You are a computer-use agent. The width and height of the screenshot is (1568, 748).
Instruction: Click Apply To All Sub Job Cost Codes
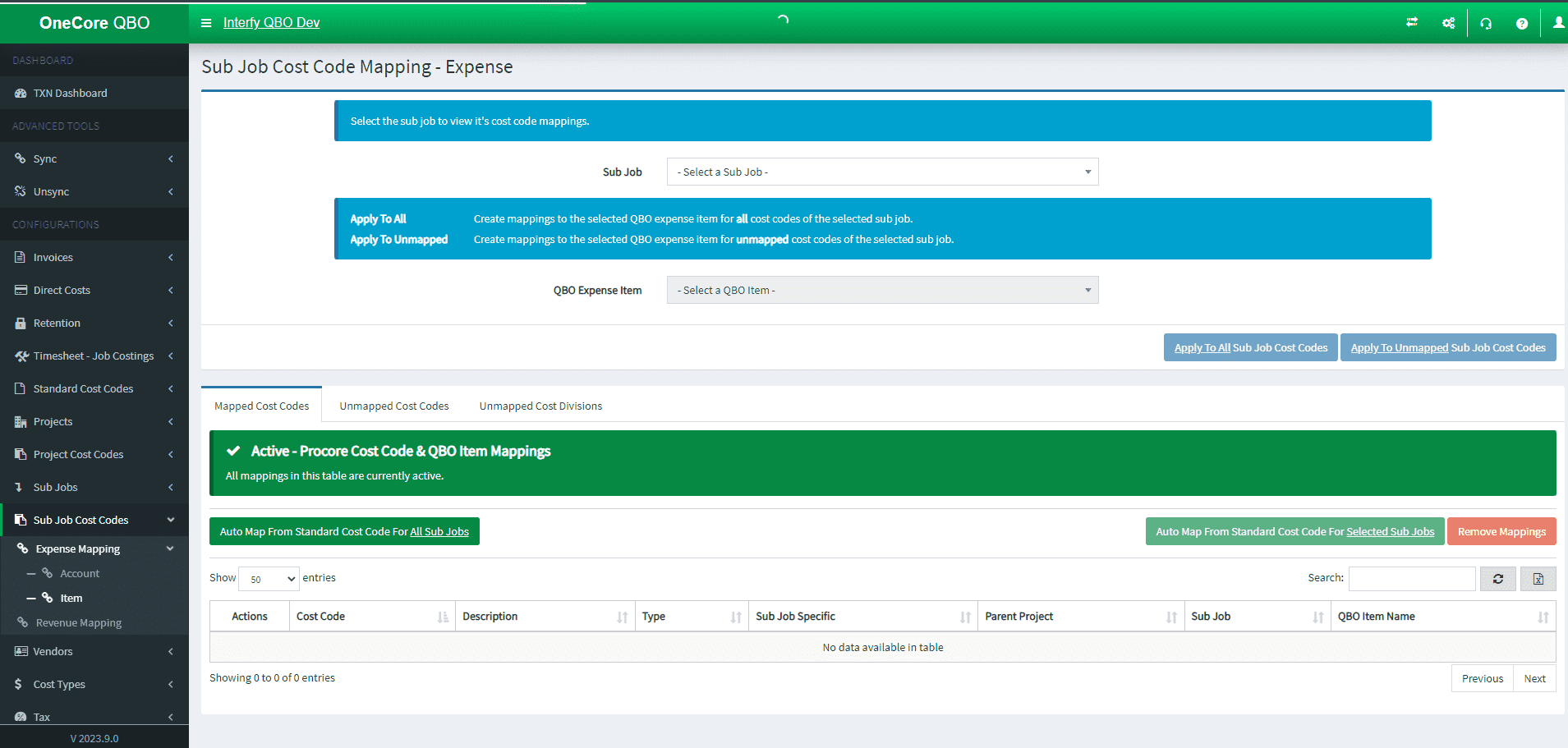1250,346
